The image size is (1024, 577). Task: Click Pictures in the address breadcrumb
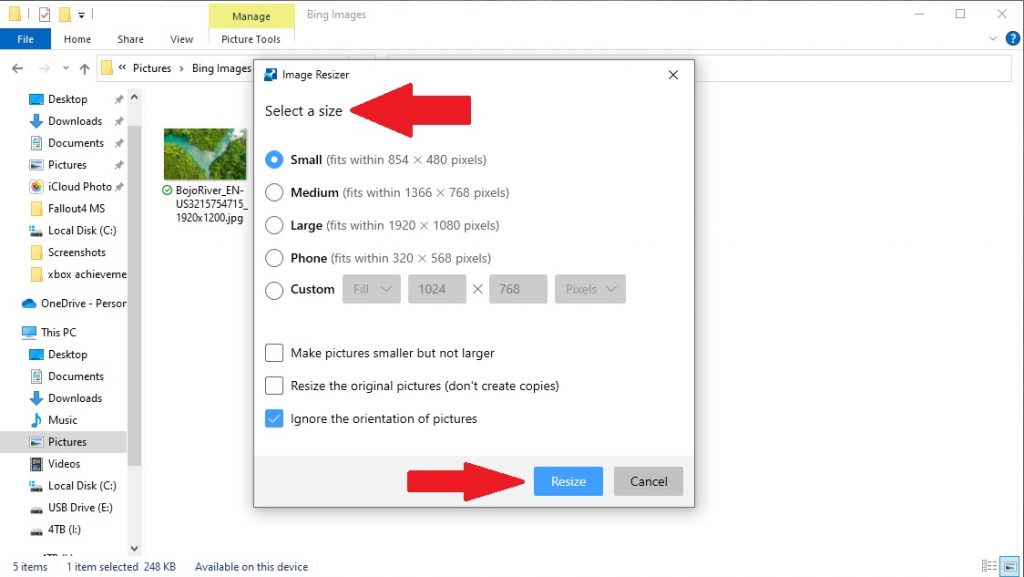point(152,69)
